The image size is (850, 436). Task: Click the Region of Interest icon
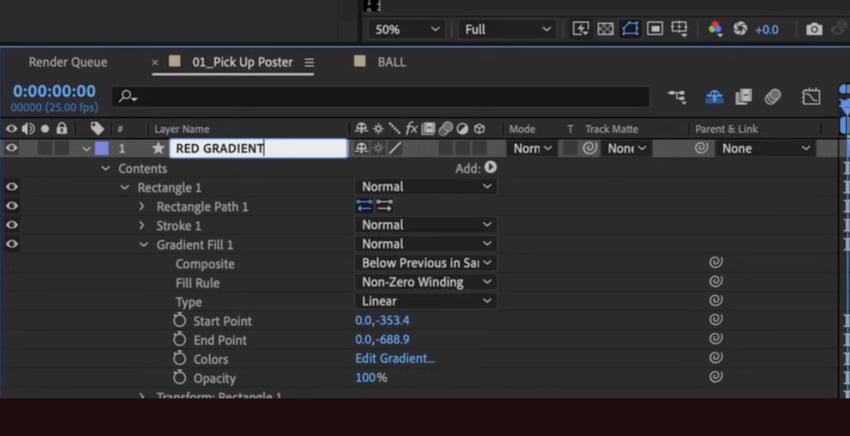pos(655,29)
